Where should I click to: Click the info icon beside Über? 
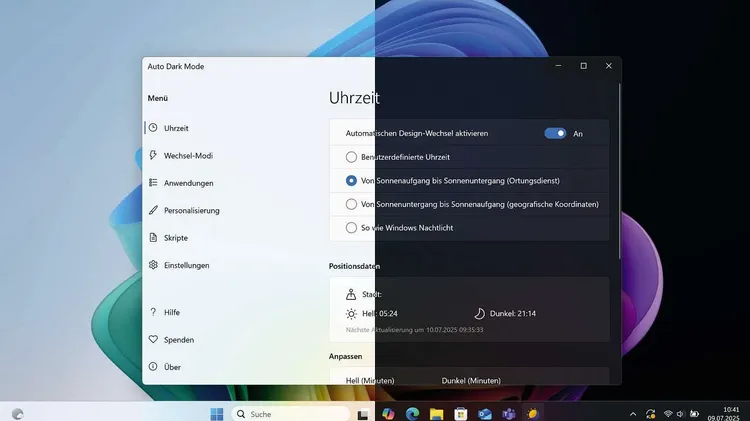coord(153,366)
